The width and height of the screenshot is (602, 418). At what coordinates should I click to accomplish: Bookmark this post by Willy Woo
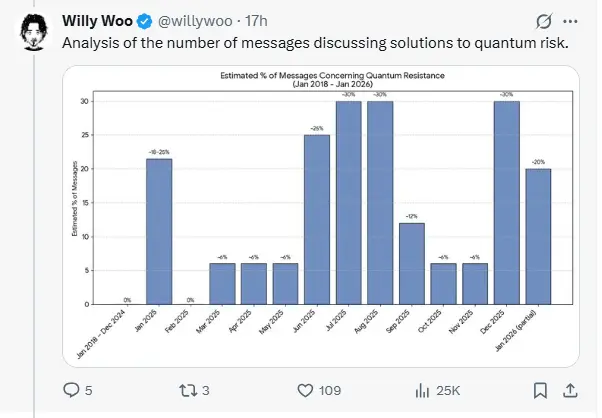point(540,389)
